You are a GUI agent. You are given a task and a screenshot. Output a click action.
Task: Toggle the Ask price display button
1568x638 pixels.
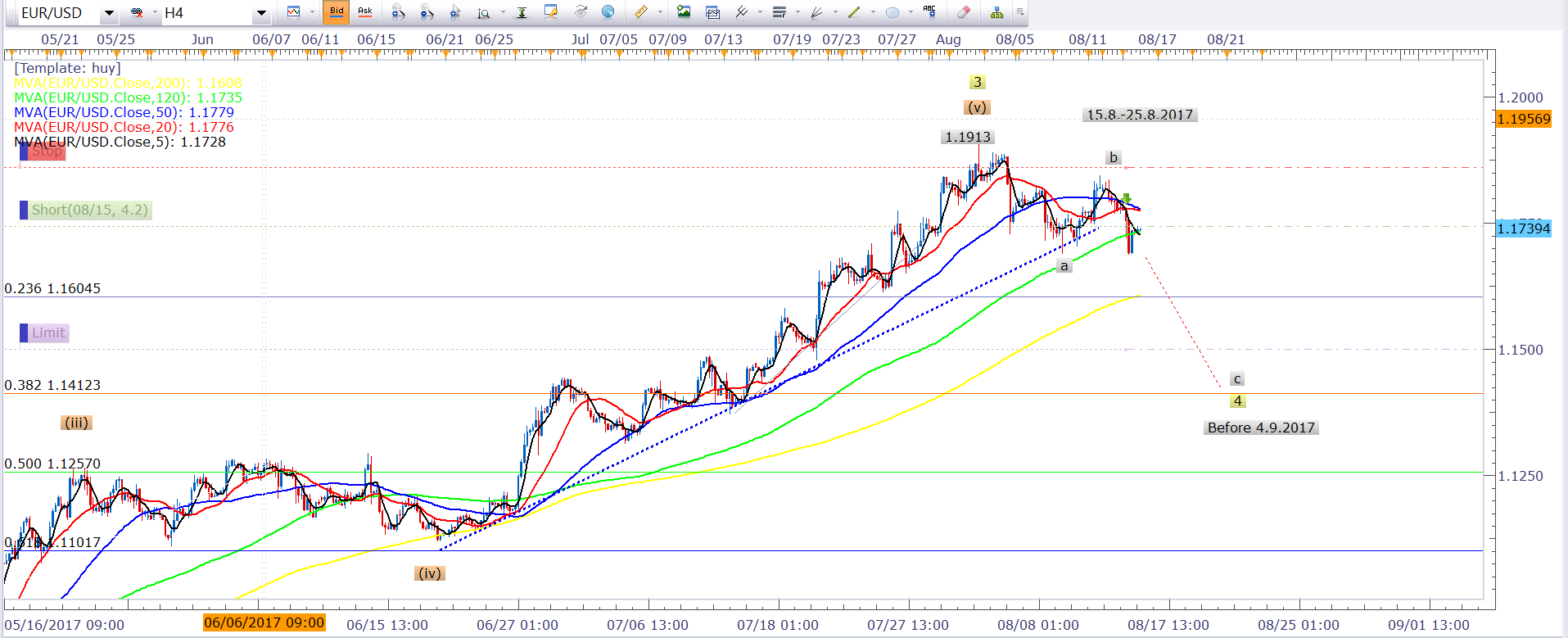(365, 12)
